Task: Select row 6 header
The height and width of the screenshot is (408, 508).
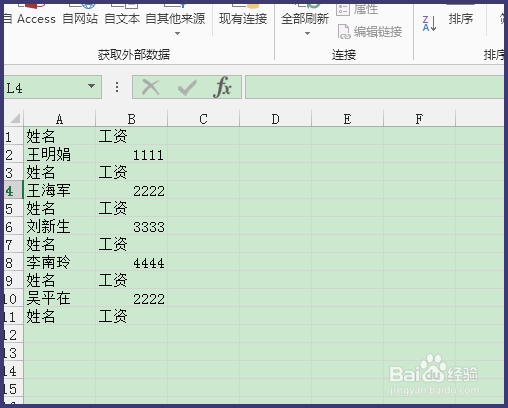Action: 13,226
